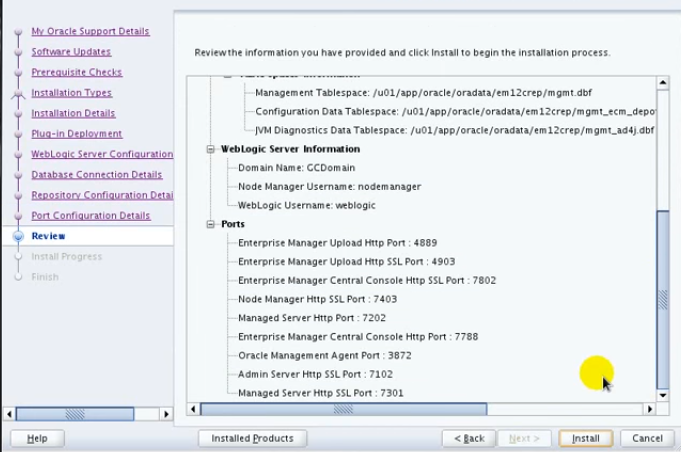
Task: Select Node Manager Username: nodemanager row
Action: pyautogui.click(x=329, y=187)
